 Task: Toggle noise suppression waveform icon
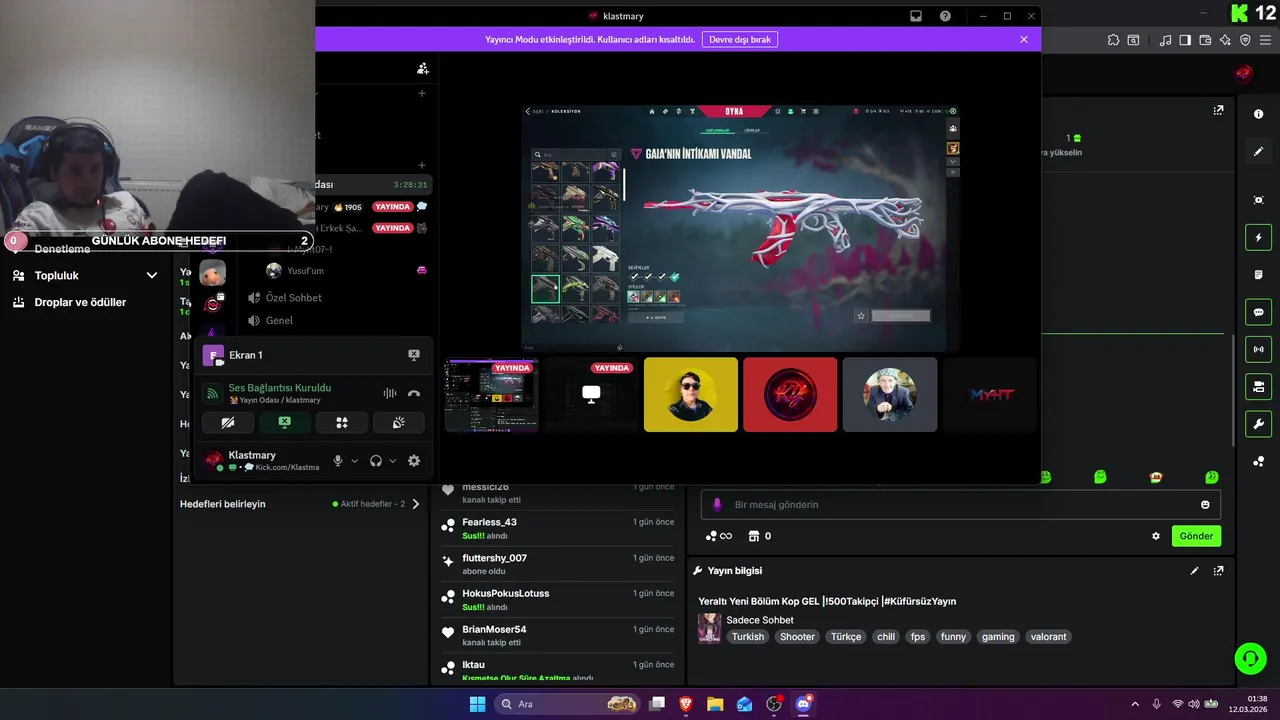pyautogui.click(x=390, y=393)
